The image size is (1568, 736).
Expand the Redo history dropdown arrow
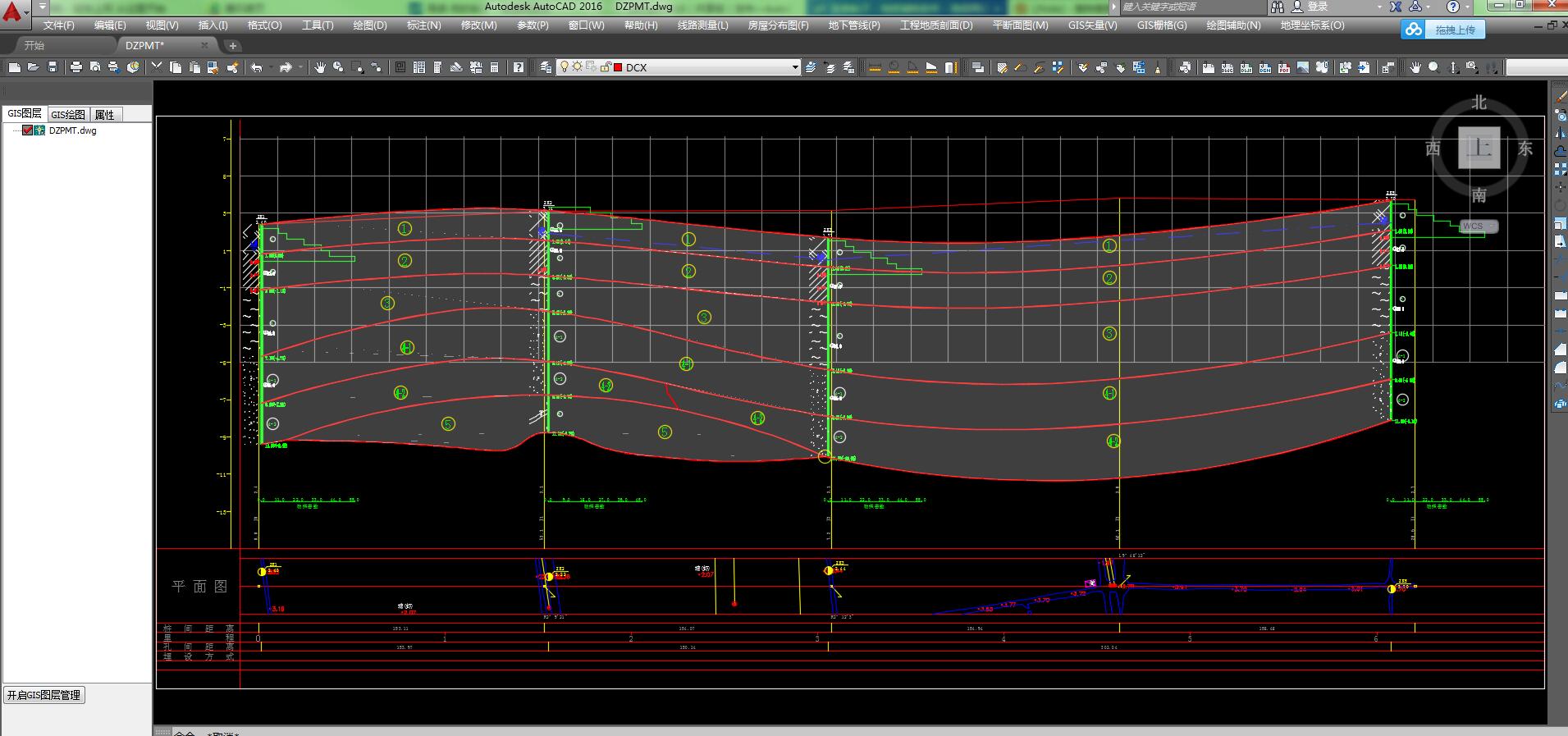(301, 67)
